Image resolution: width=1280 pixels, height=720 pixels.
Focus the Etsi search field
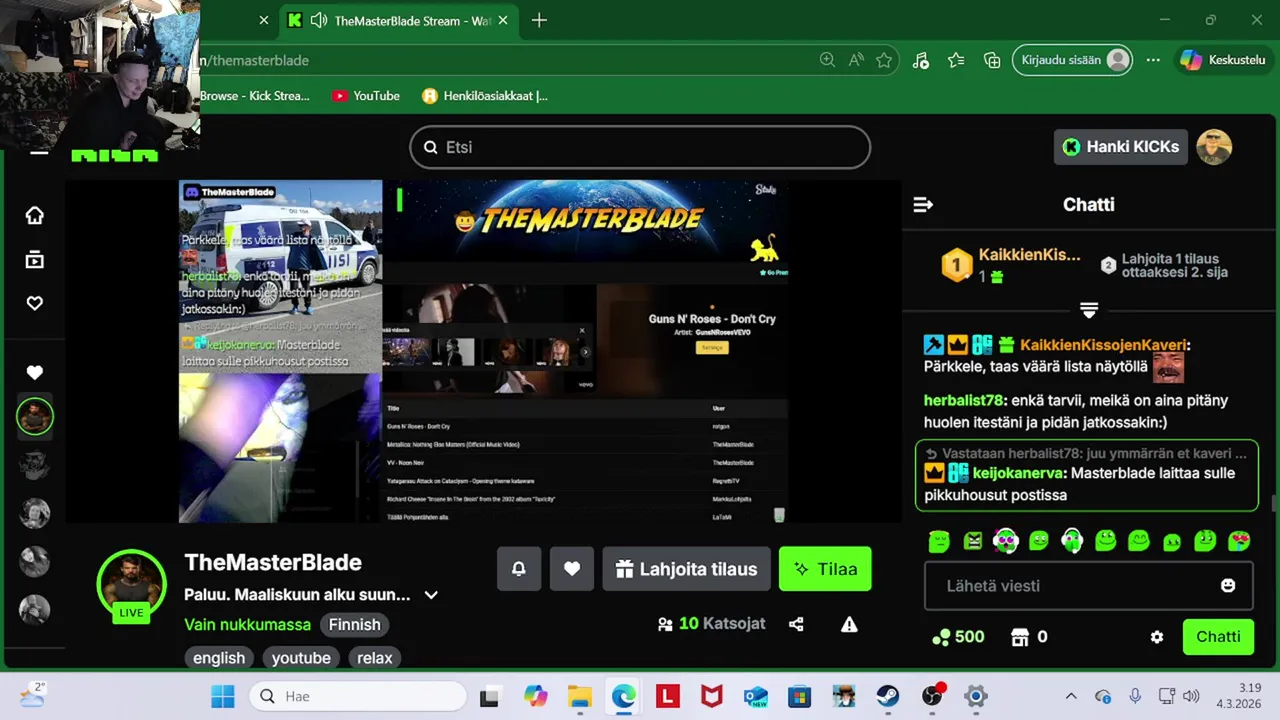pyautogui.click(x=640, y=147)
